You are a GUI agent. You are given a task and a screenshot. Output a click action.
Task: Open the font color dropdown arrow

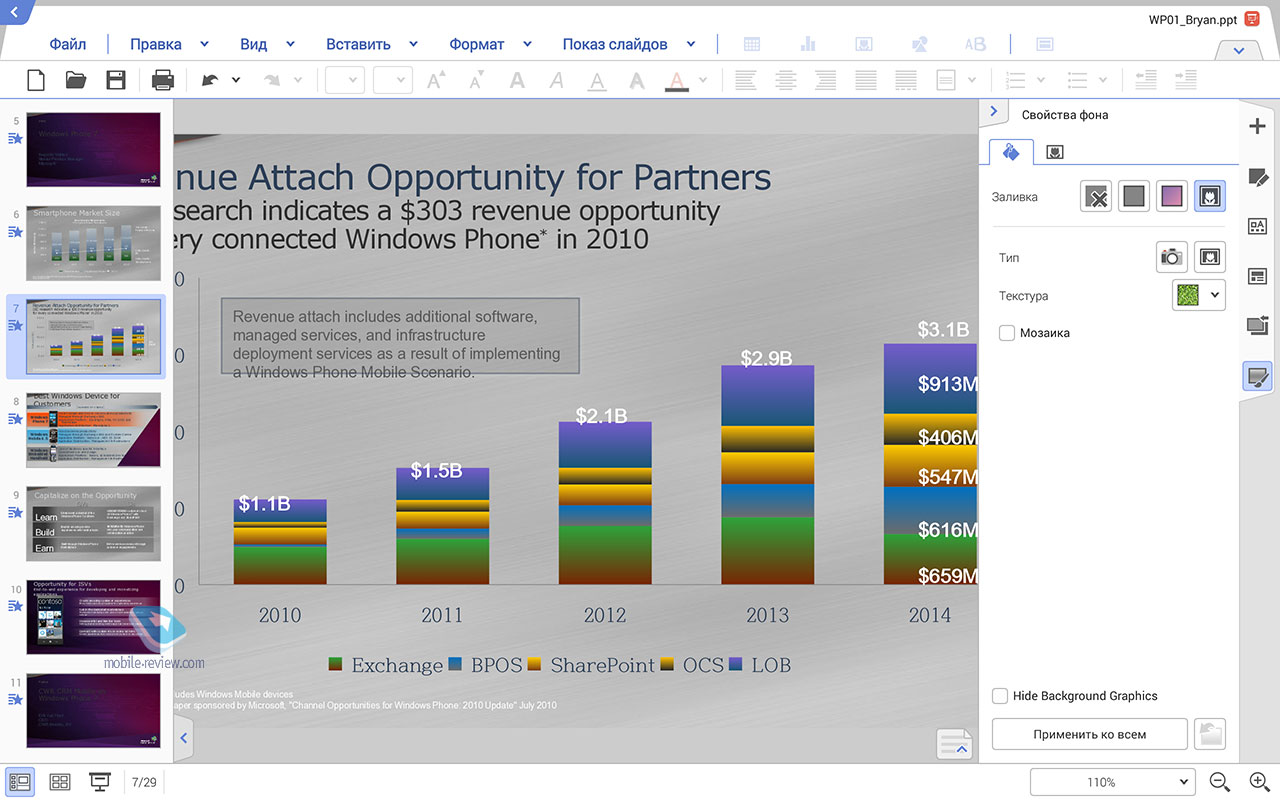(703, 80)
